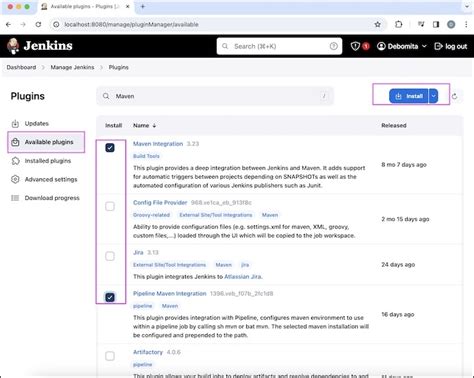Bookmark page with the star icon
The width and height of the screenshot is (474, 378).
point(377,24)
